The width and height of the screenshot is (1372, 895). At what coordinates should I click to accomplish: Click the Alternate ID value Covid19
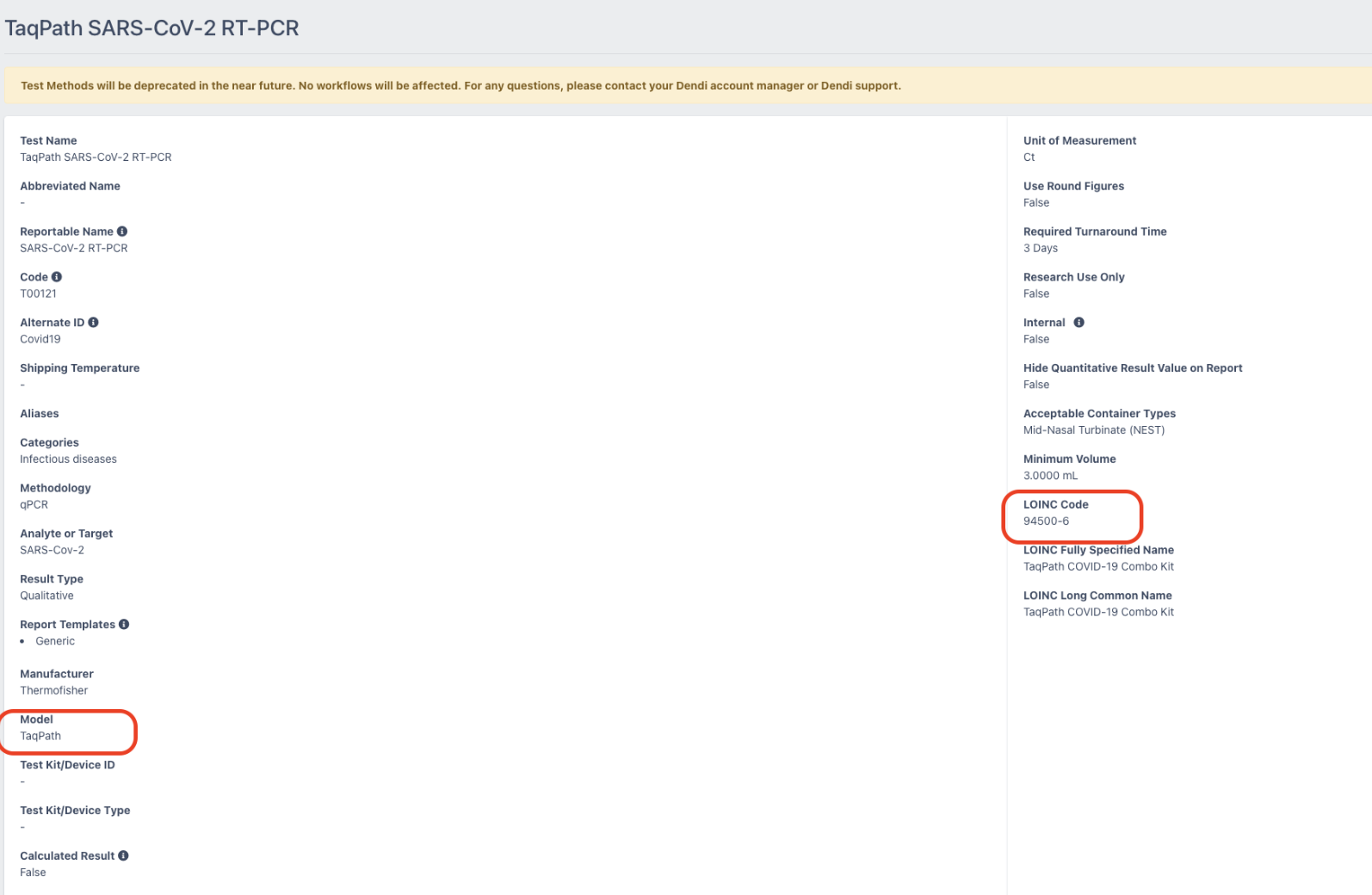[x=40, y=340]
